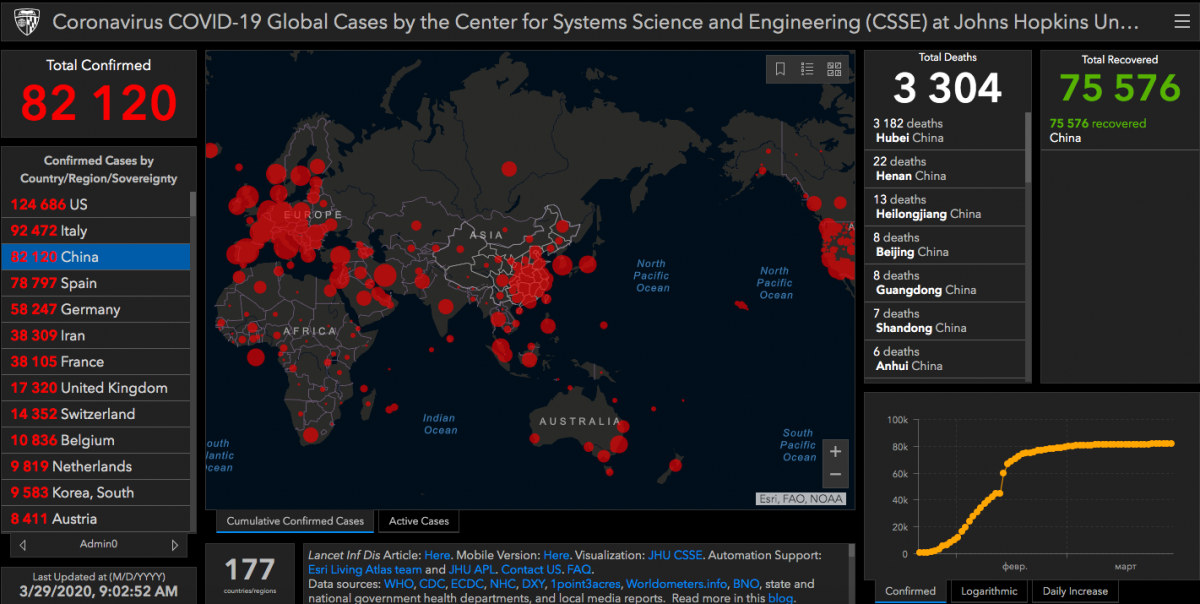Open the NHC data source link
The image size is (1200, 604).
pyautogui.click(x=504, y=584)
